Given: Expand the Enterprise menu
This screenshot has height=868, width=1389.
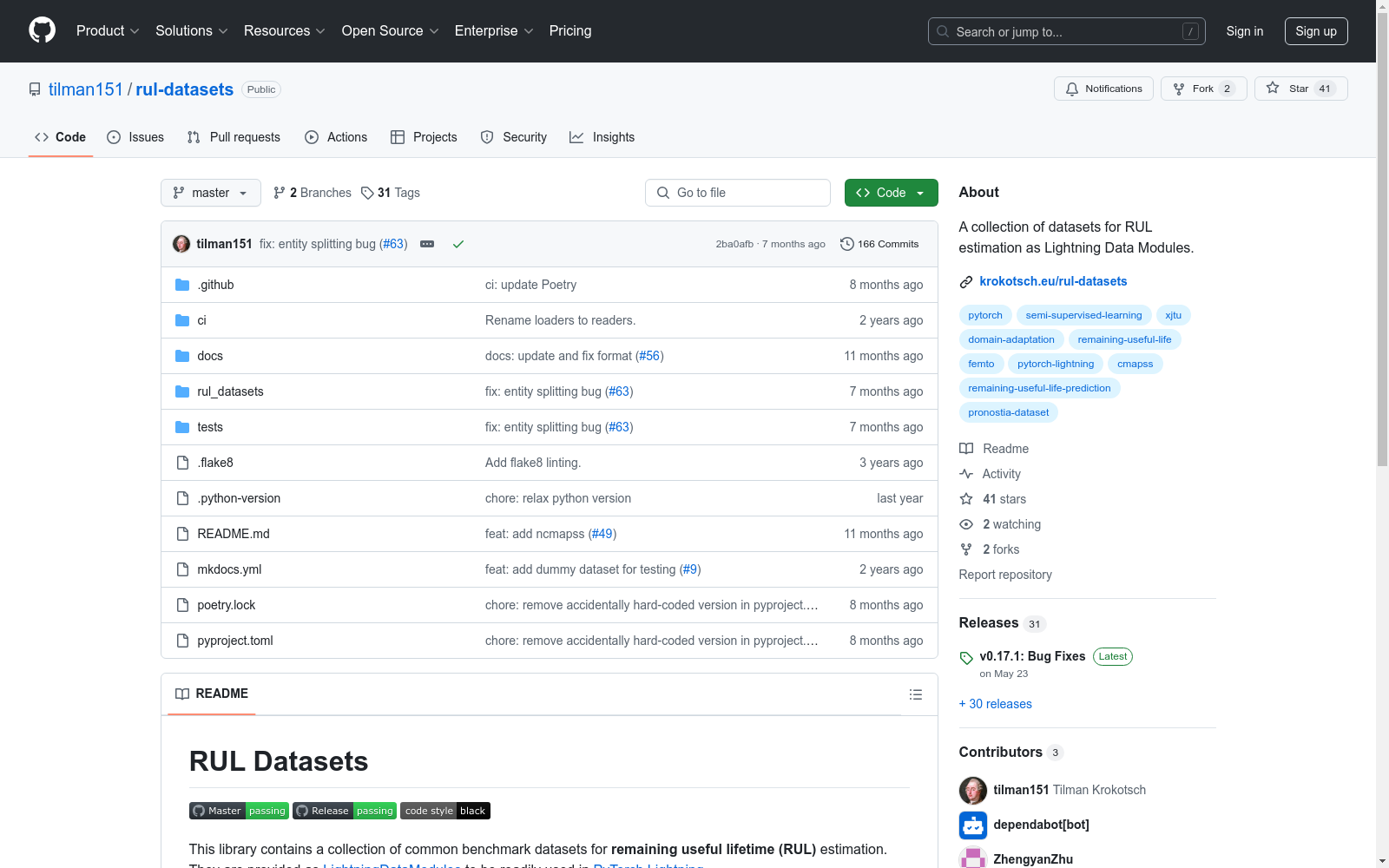Looking at the screenshot, I should coord(494,31).
